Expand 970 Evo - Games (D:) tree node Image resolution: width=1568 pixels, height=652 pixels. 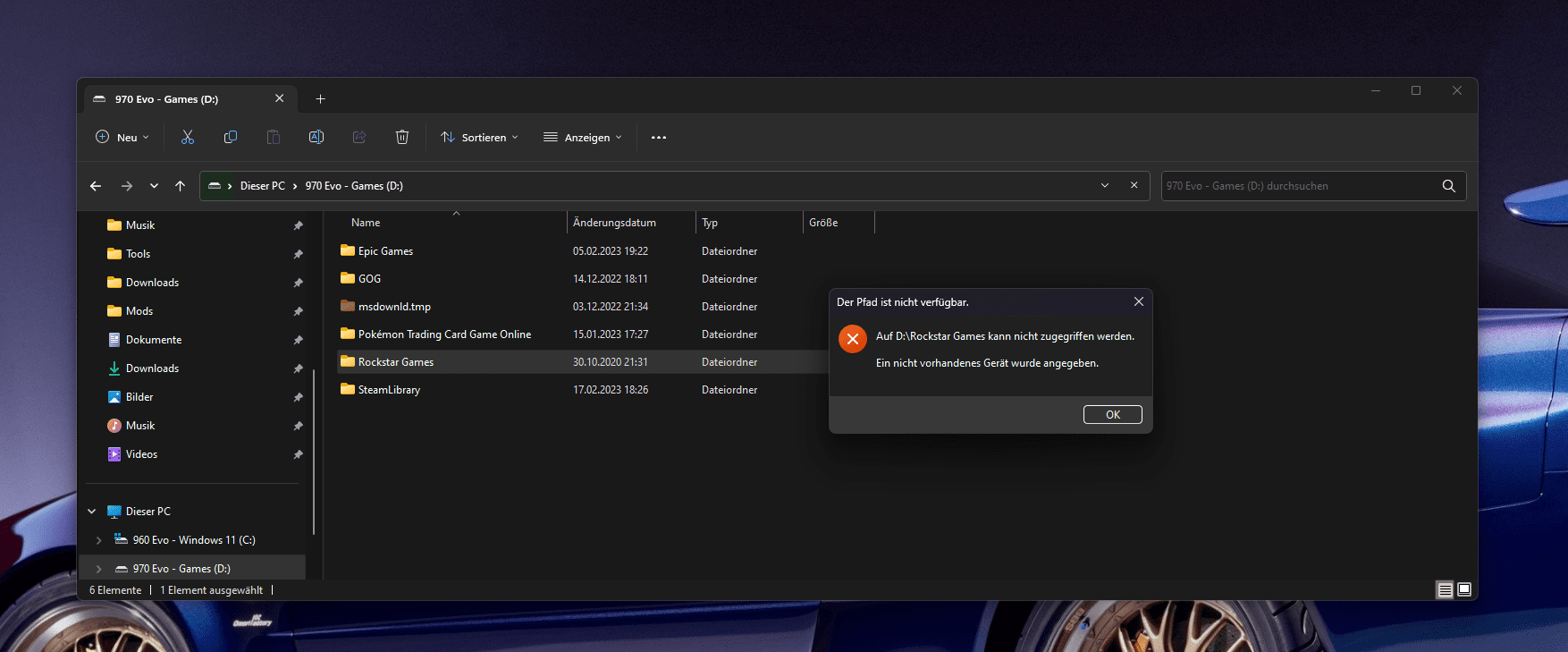pos(98,569)
